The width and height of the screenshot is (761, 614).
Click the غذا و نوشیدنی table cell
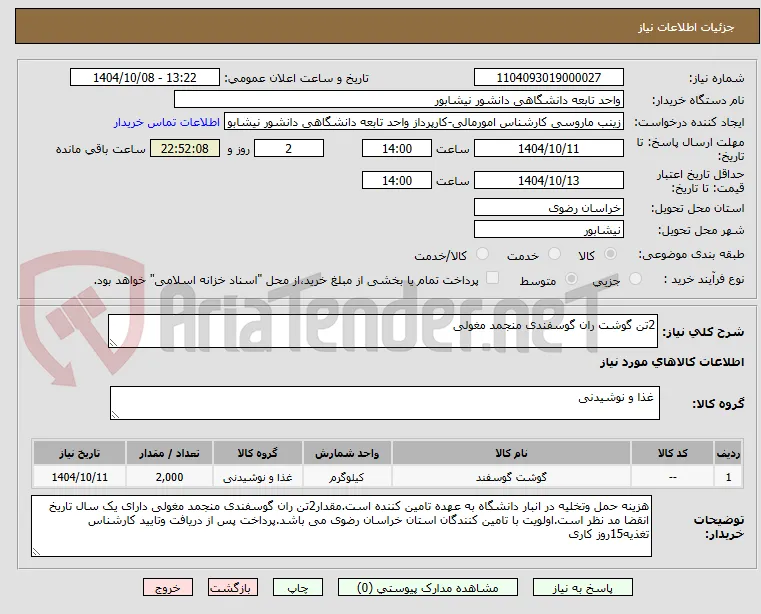click(x=257, y=477)
